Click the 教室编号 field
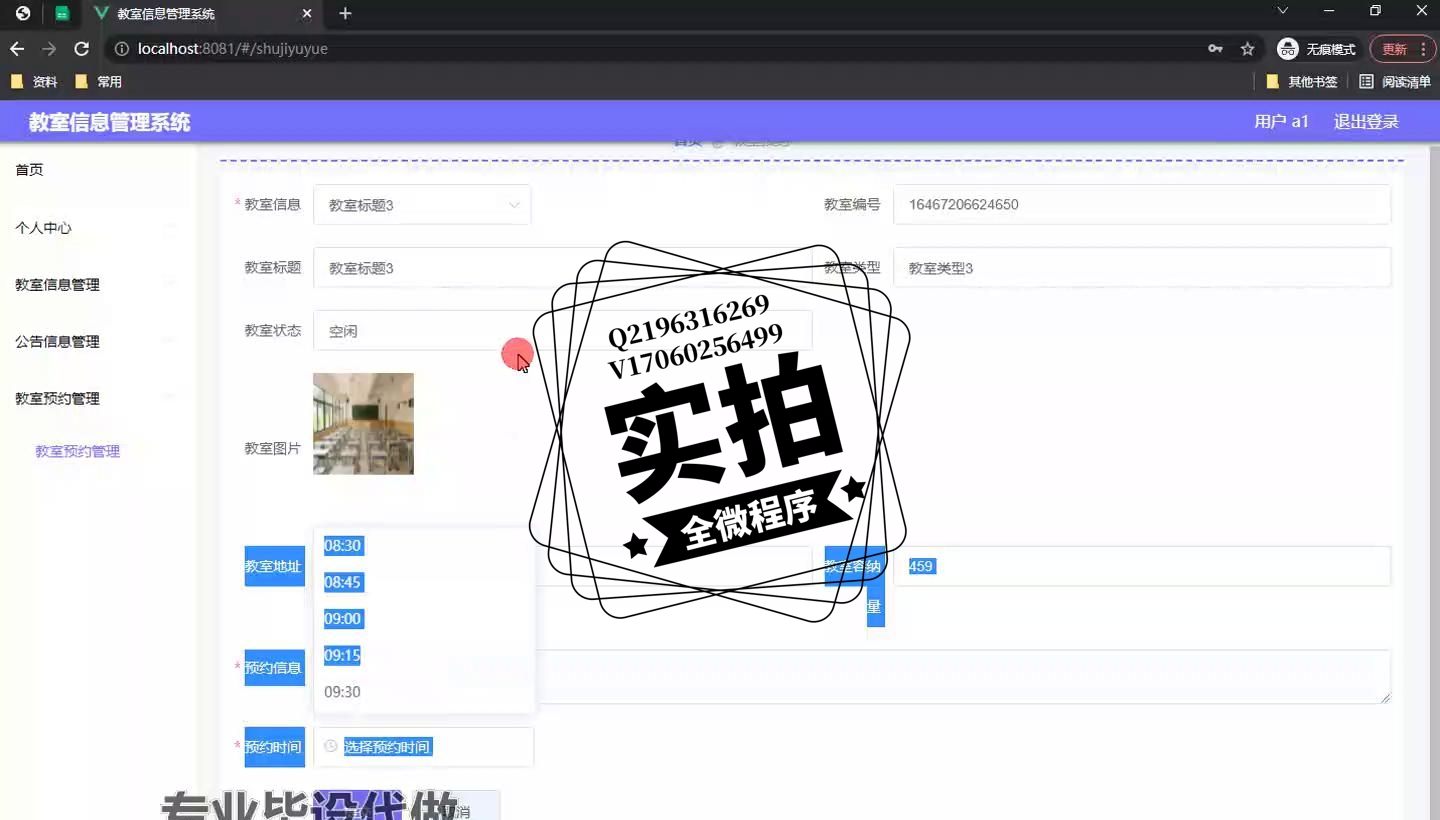The height and width of the screenshot is (820, 1440). [1142, 205]
